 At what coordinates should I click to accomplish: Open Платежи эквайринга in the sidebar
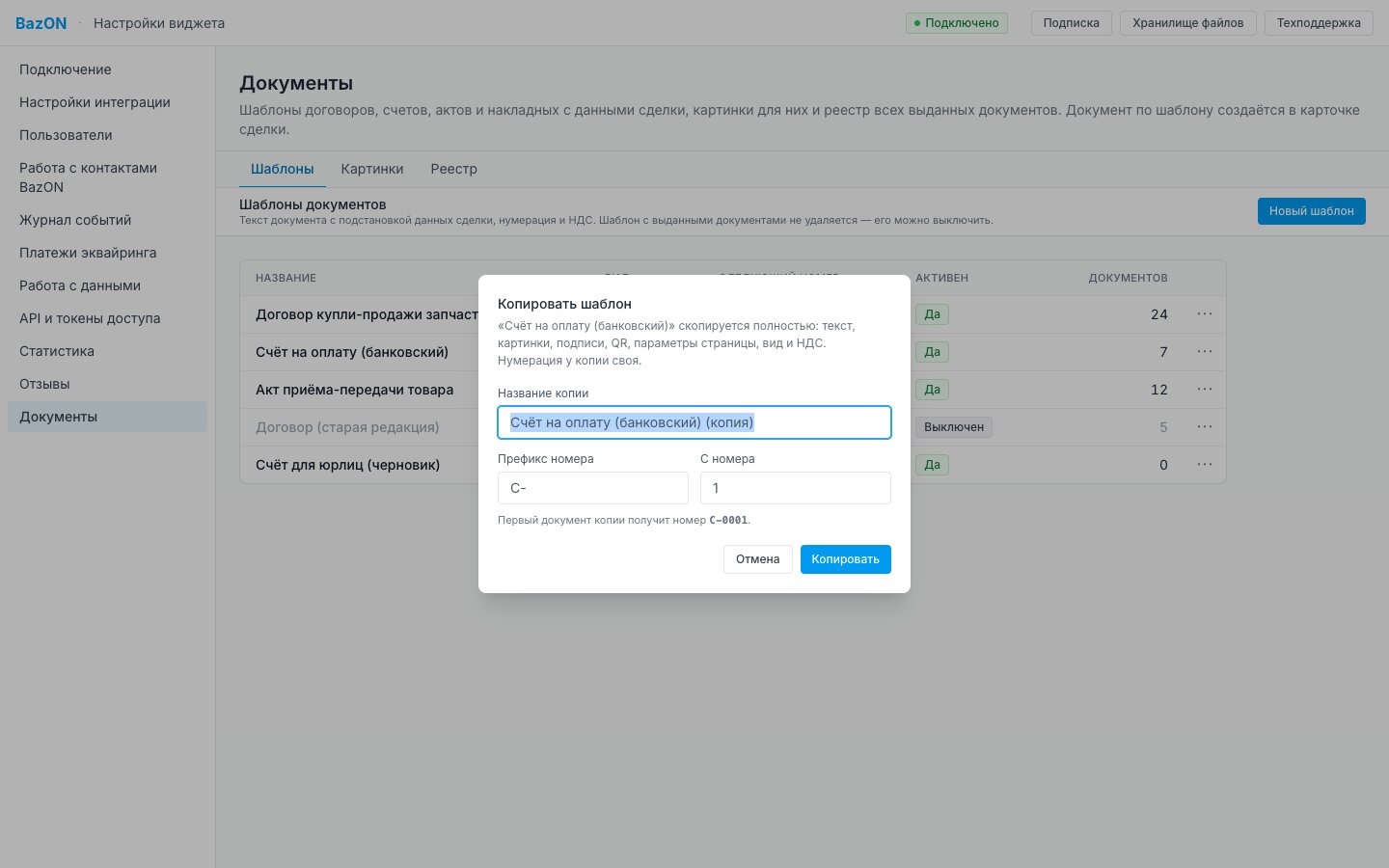107,253
